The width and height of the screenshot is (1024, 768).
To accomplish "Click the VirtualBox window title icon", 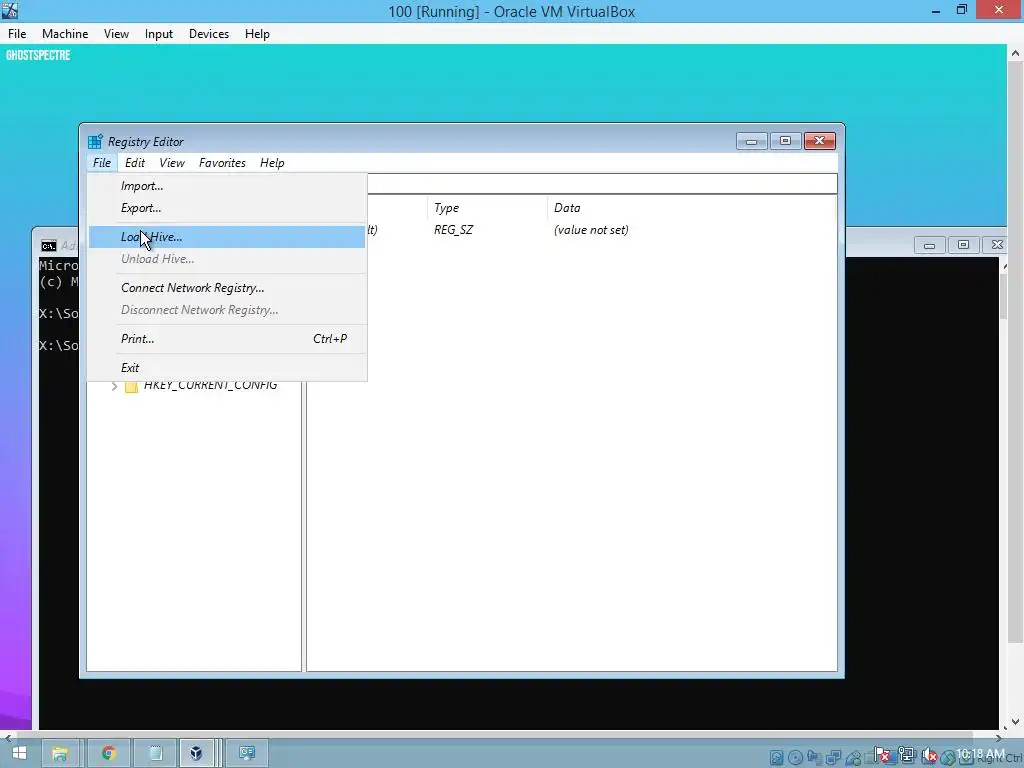I will click(10, 10).
